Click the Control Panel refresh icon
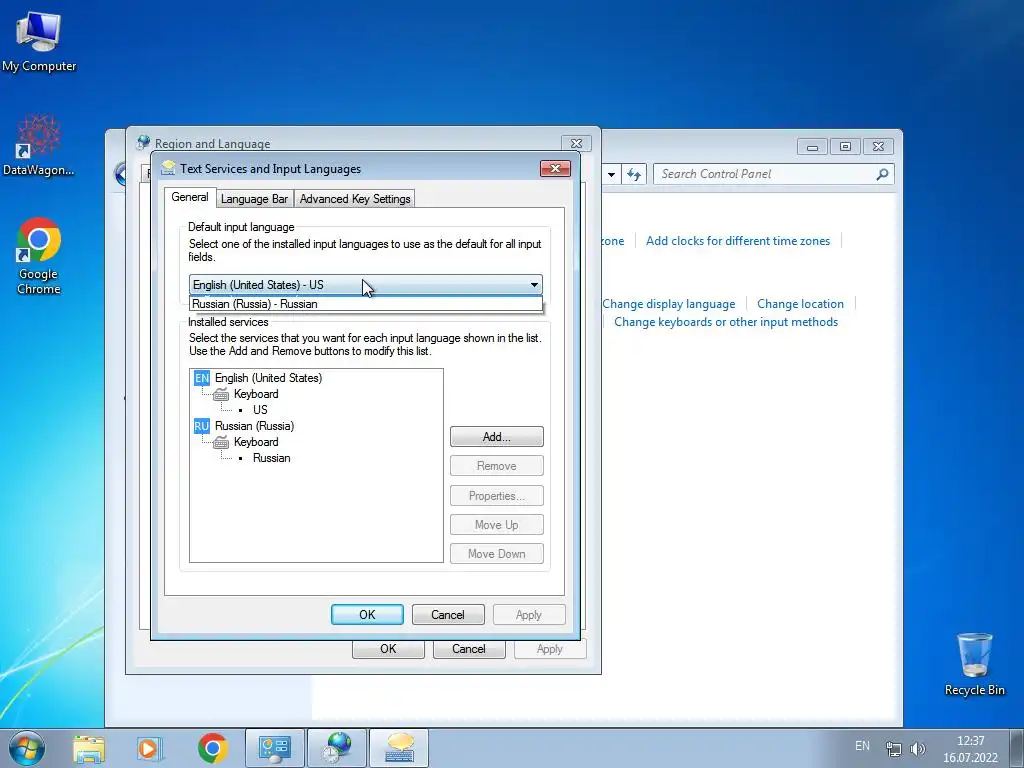The height and width of the screenshot is (768, 1024). (633, 174)
